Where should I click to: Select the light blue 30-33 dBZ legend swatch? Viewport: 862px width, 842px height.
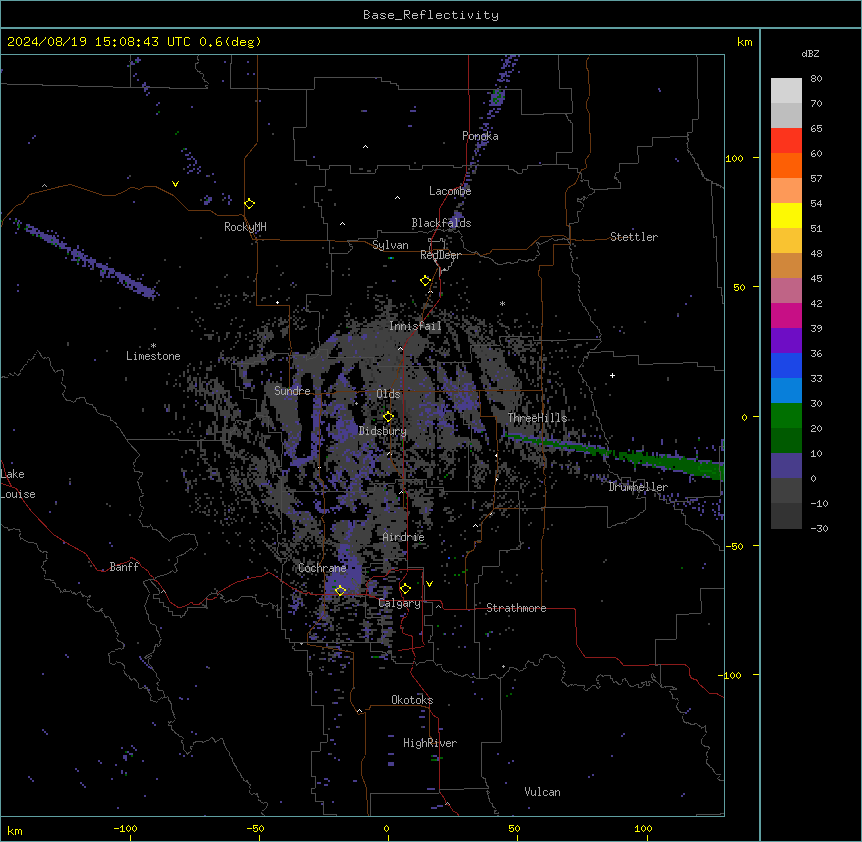(786, 391)
